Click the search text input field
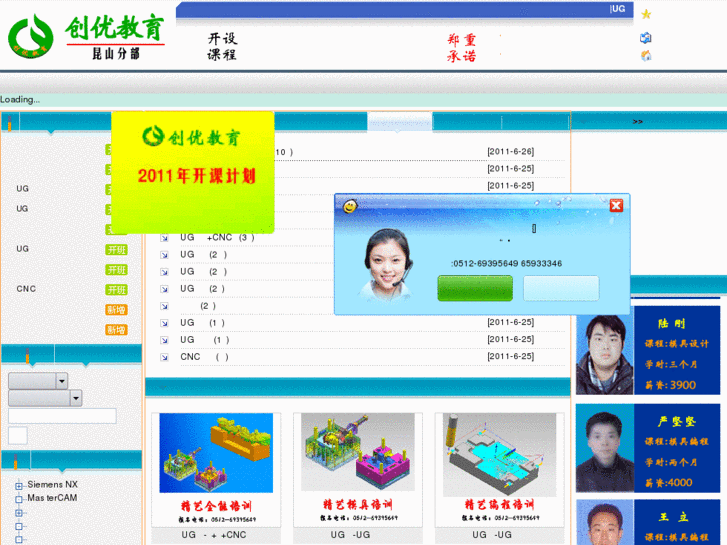The image size is (727, 545). coord(62,416)
